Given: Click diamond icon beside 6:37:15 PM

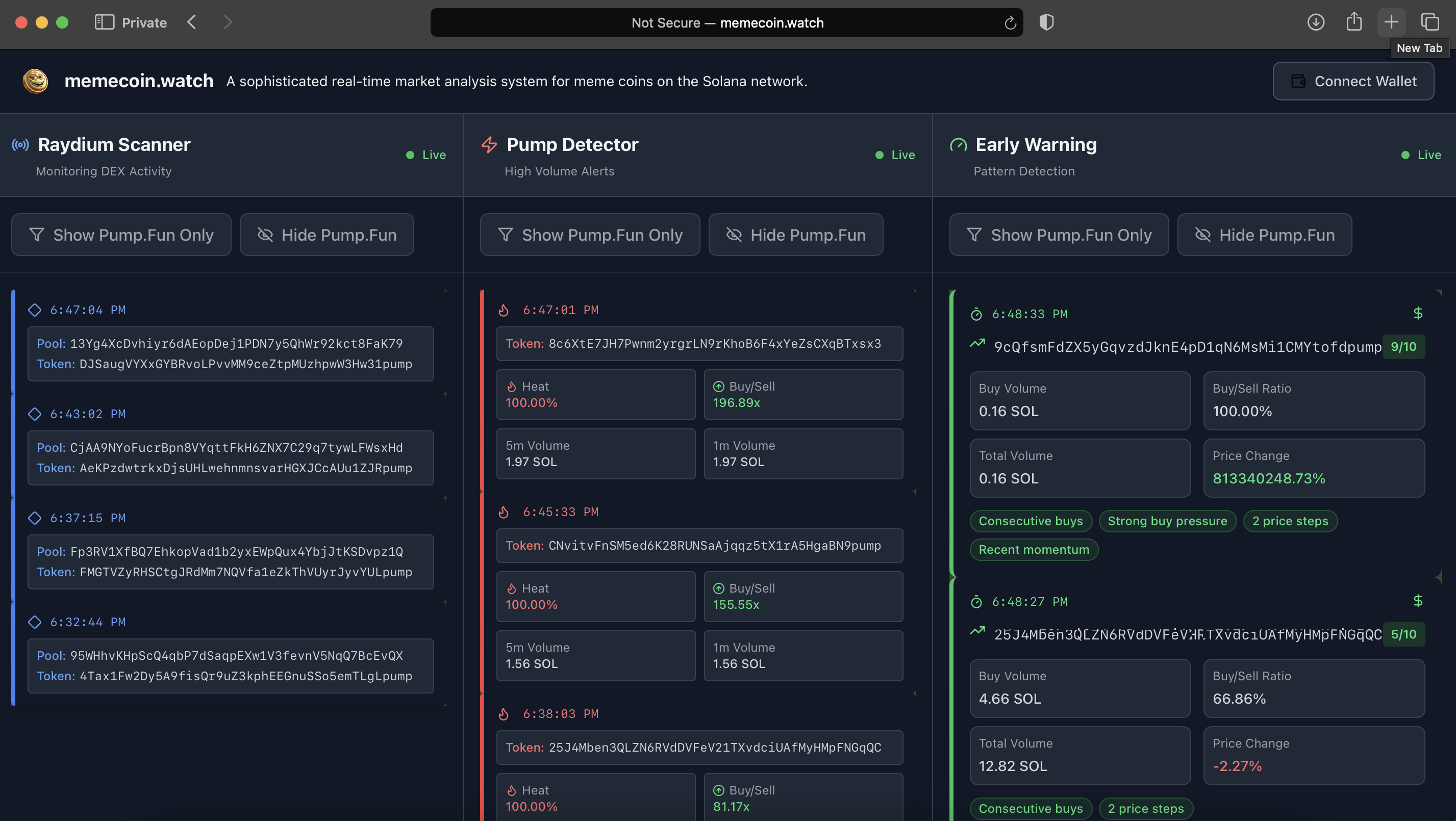Looking at the screenshot, I should [x=35, y=518].
